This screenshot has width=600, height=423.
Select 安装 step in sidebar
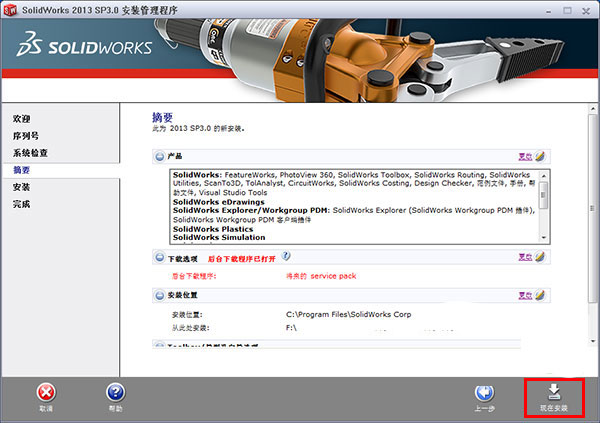coord(21,187)
